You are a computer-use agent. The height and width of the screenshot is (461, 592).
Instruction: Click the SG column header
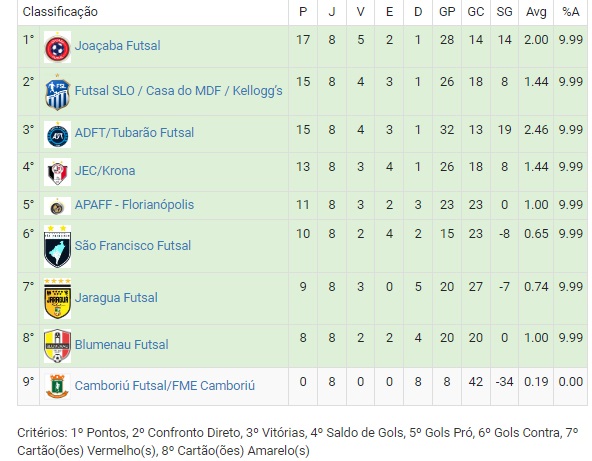(504, 12)
